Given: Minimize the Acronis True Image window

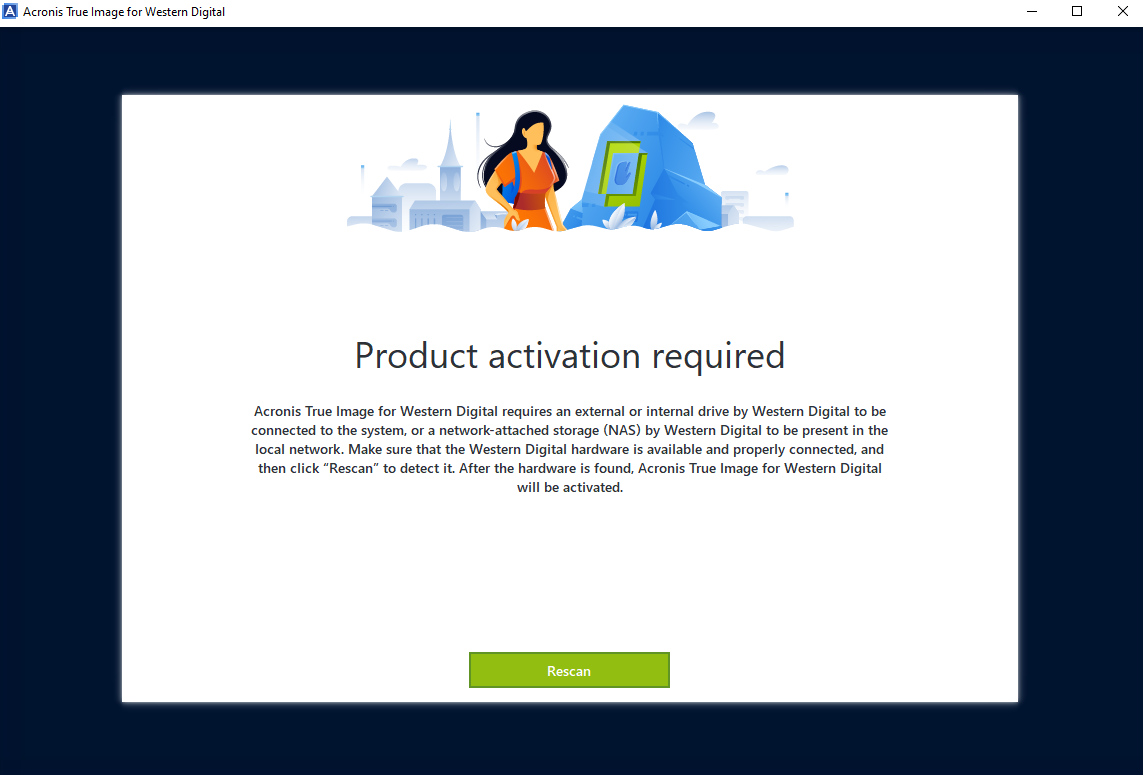Looking at the screenshot, I should 1031,12.
